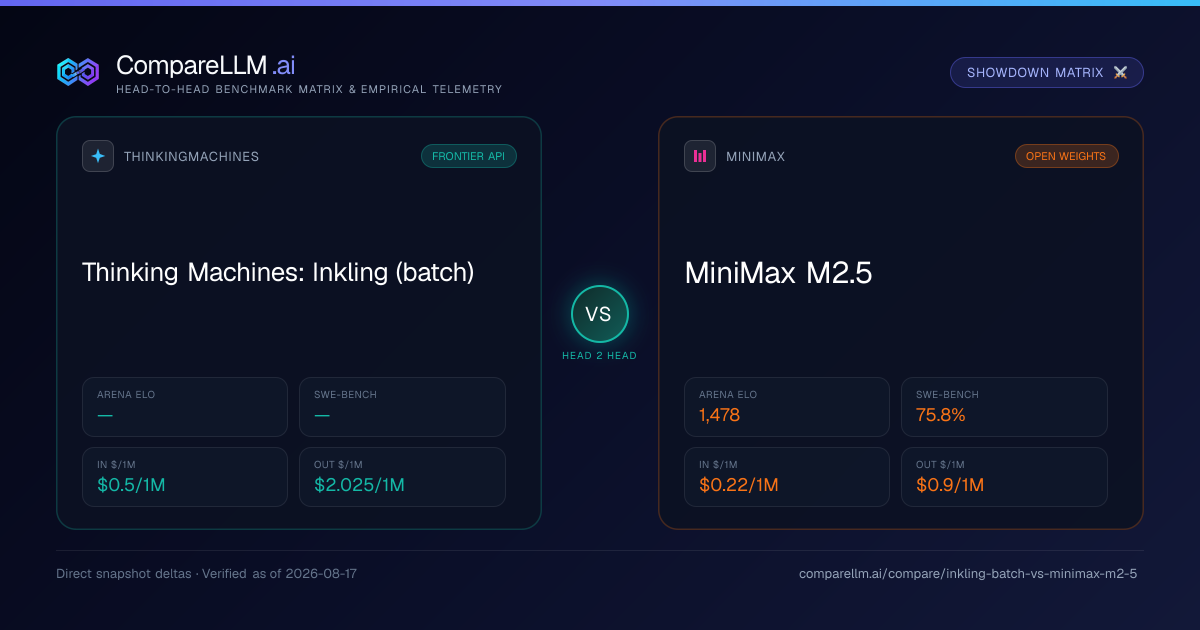The height and width of the screenshot is (630, 1200).
Task: Click the CompareLLM.ai site title
Action: (x=205, y=66)
